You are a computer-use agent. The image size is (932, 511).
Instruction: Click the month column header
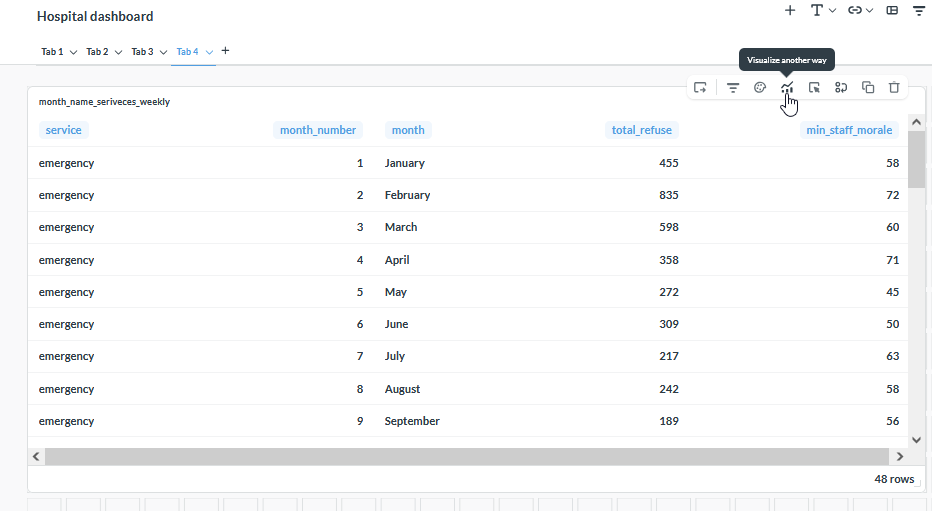tap(408, 130)
